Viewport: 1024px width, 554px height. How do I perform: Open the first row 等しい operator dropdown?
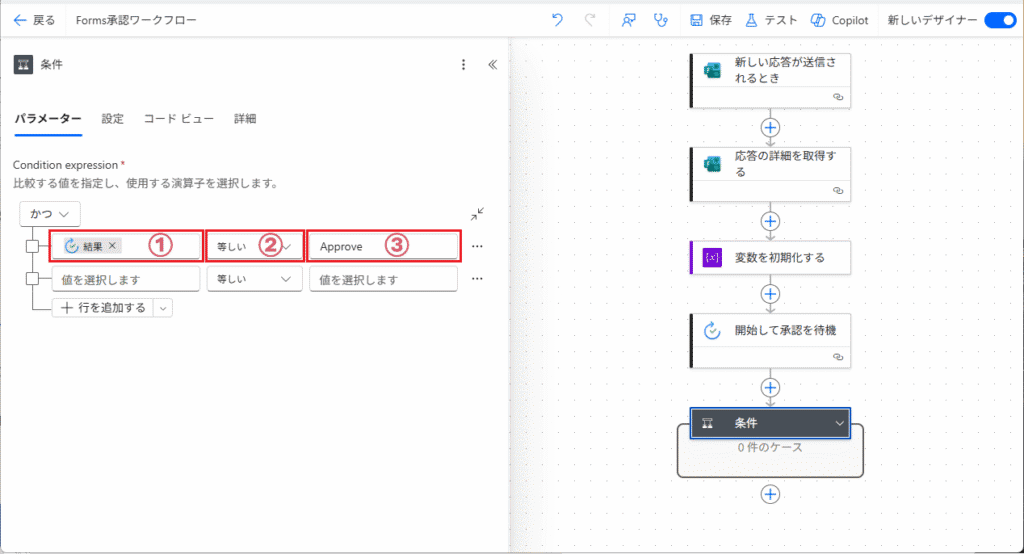pos(255,246)
